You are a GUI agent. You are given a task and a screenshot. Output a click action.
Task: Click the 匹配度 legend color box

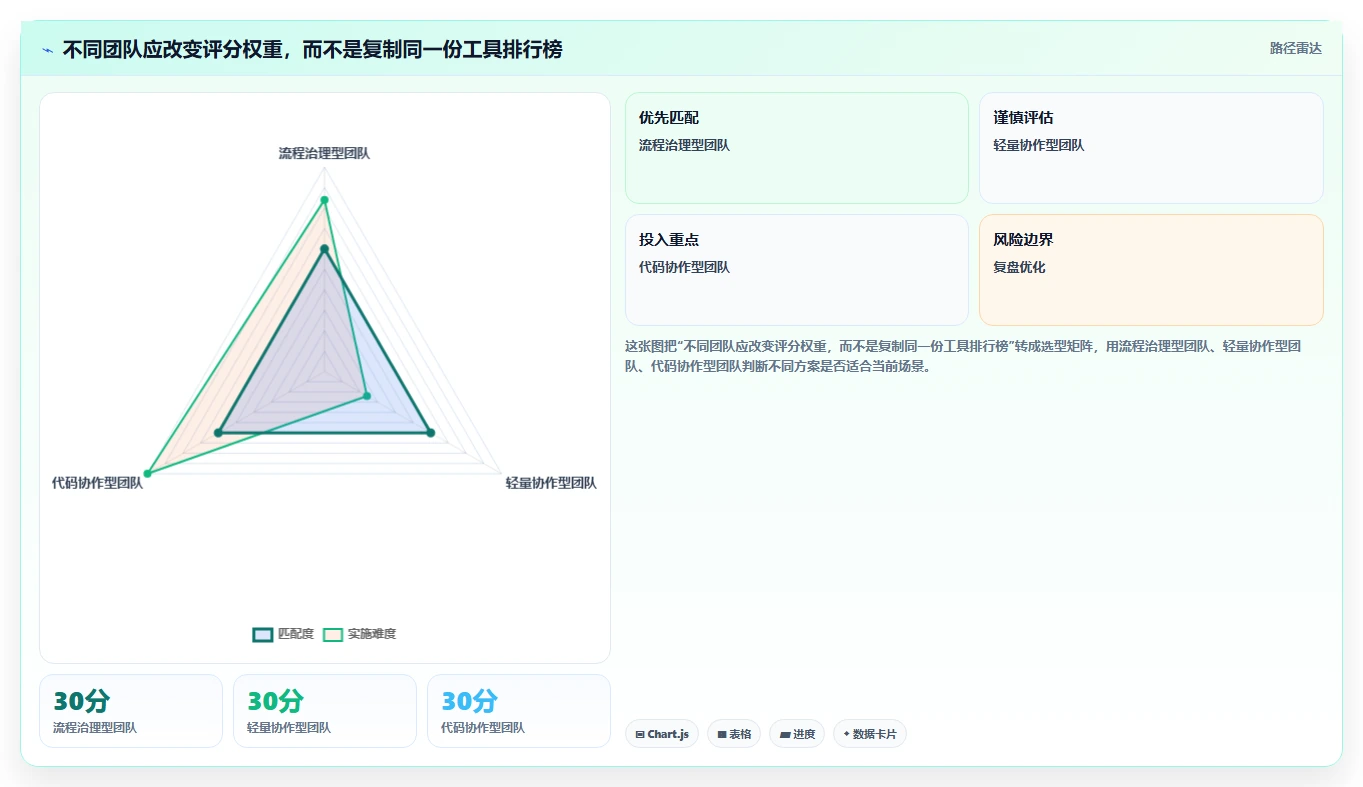click(263, 634)
